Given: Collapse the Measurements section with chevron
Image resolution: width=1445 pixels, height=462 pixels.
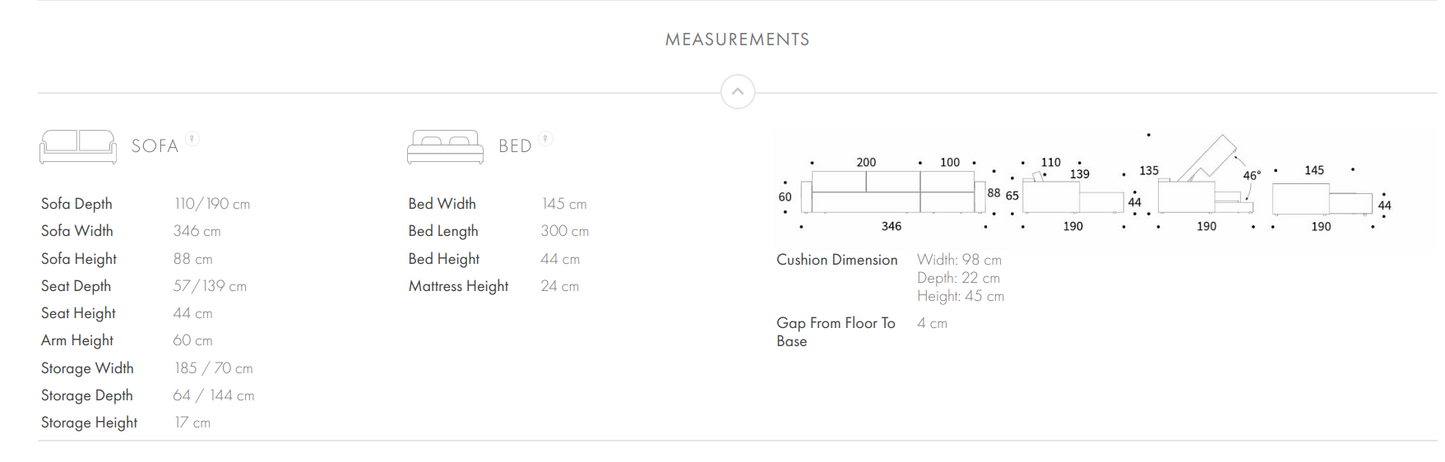Looking at the screenshot, I should [x=737, y=92].
